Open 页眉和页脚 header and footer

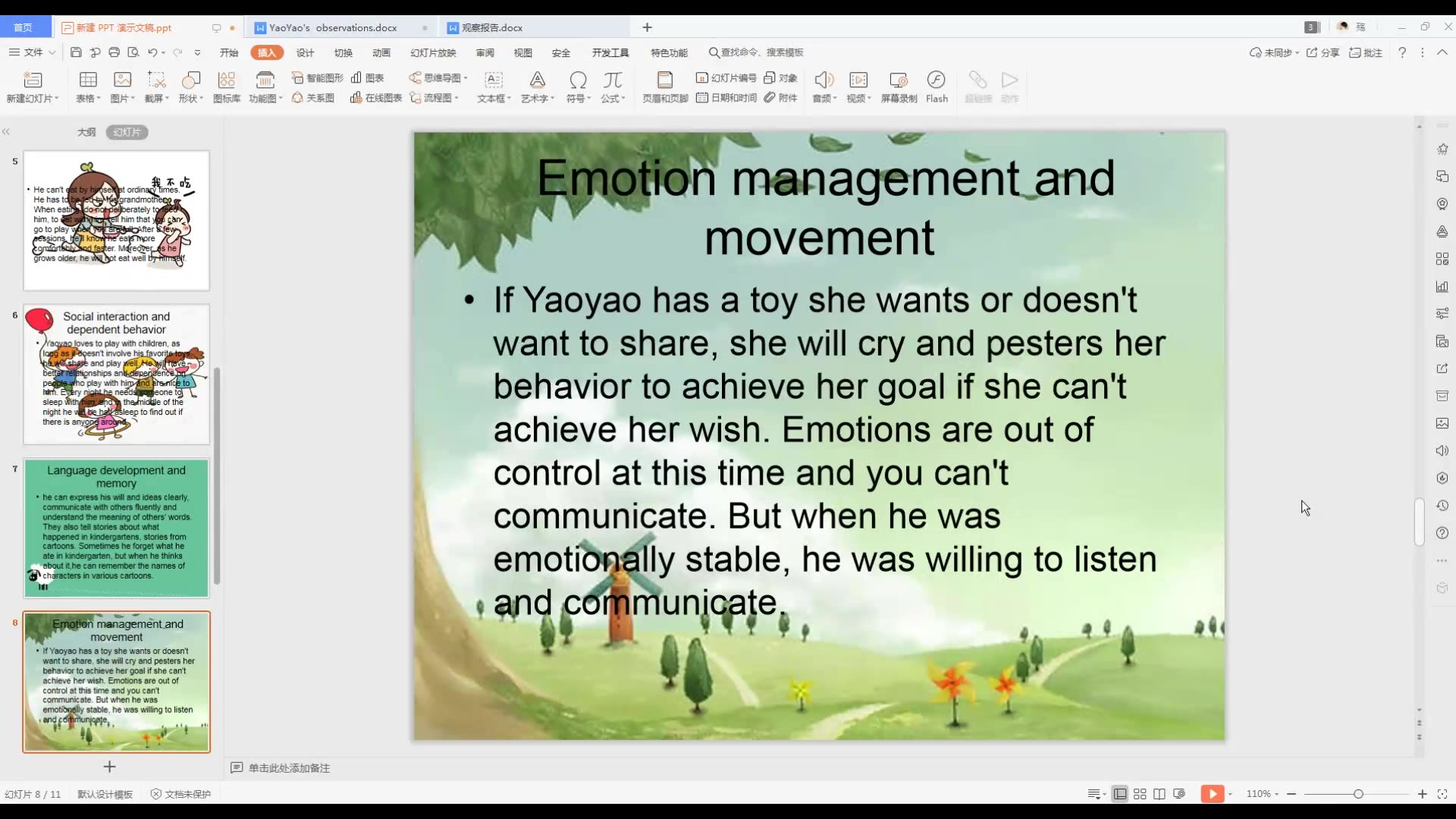[x=665, y=86]
